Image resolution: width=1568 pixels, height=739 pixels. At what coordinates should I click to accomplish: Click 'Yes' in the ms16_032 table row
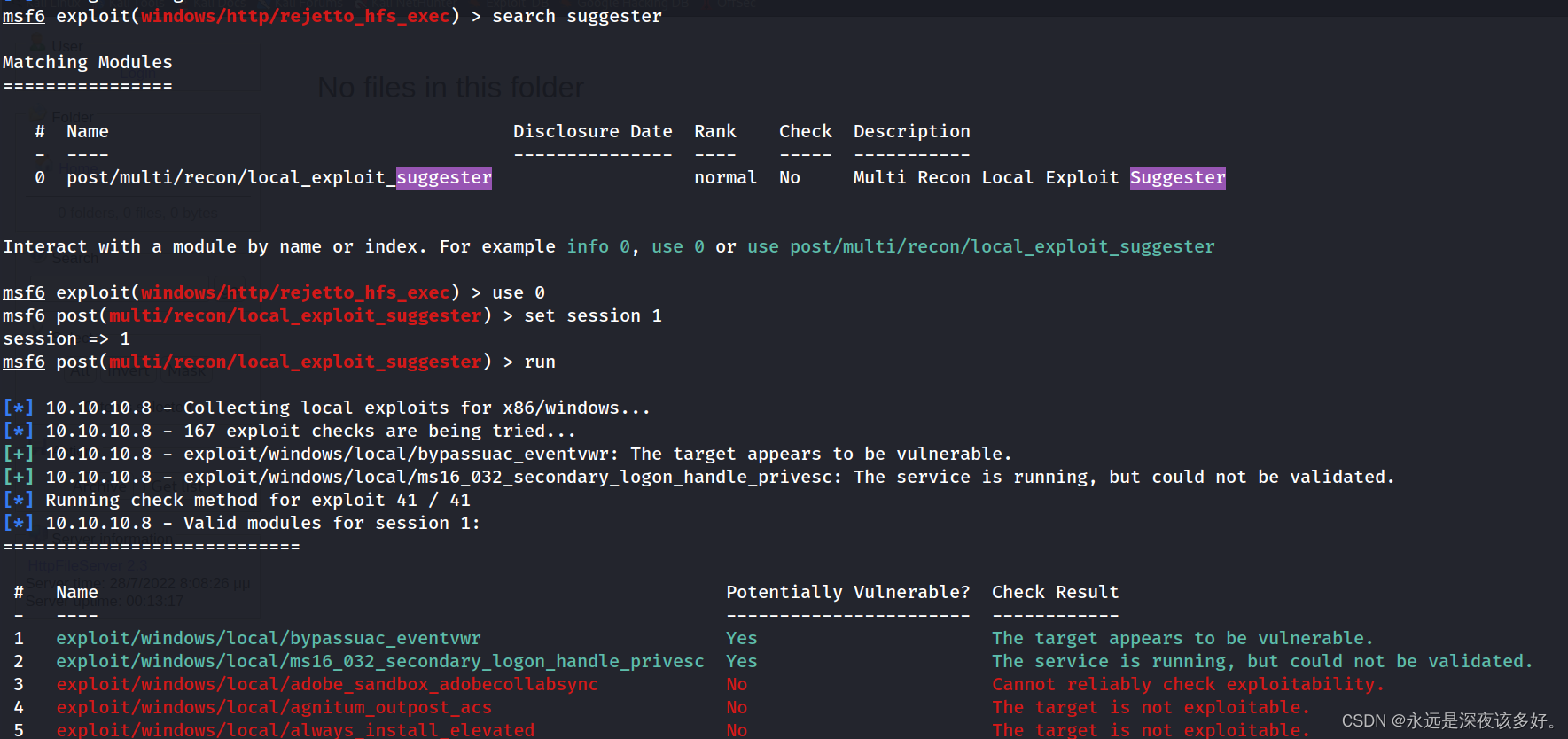[742, 661]
